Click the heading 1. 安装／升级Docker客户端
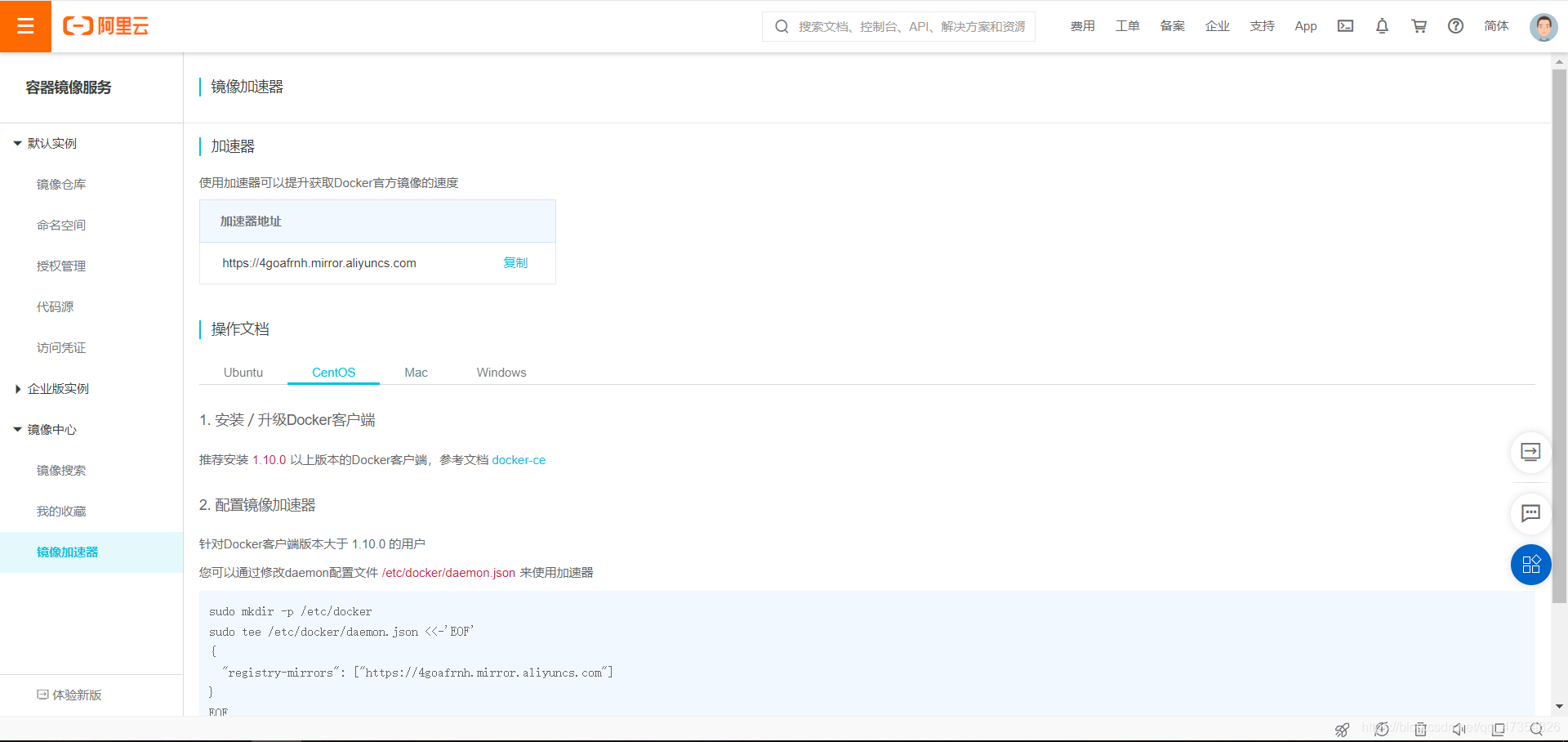The height and width of the screenshot is (742, 1568). (287, 420)
